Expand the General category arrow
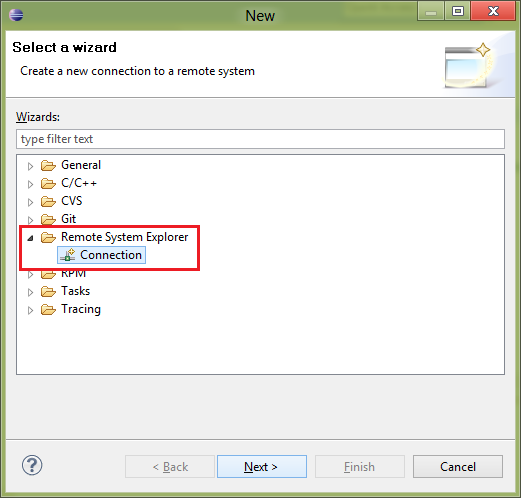The height and width of the screenshot is (498, 521). [x=30, y=166]
